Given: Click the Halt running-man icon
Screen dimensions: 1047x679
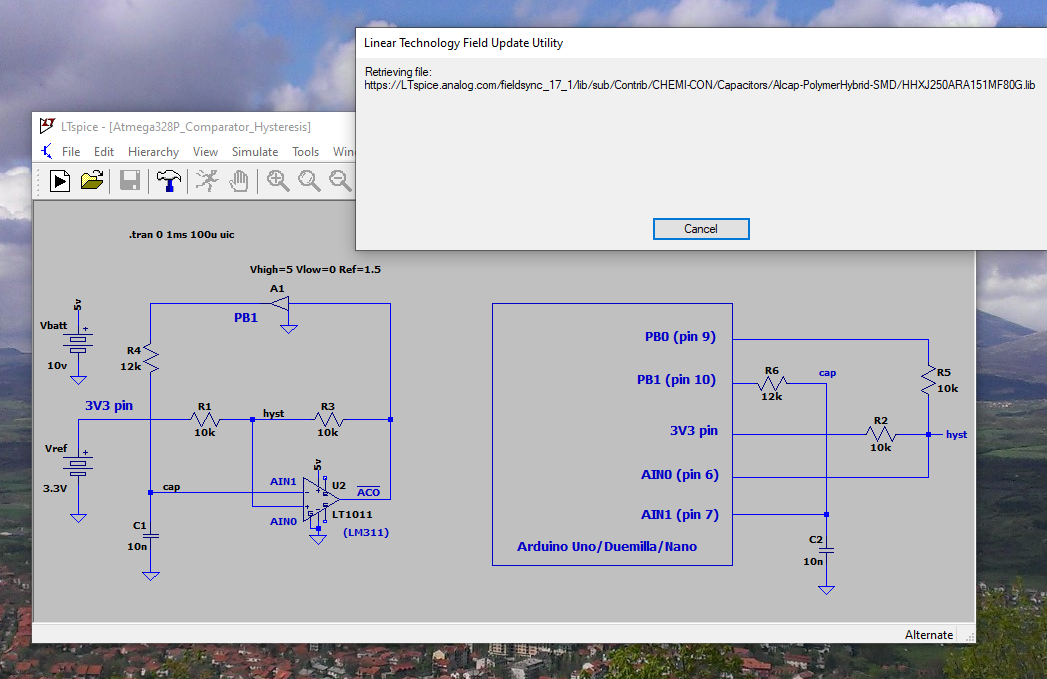Looking at the screenshot, I should click(207, 181).
